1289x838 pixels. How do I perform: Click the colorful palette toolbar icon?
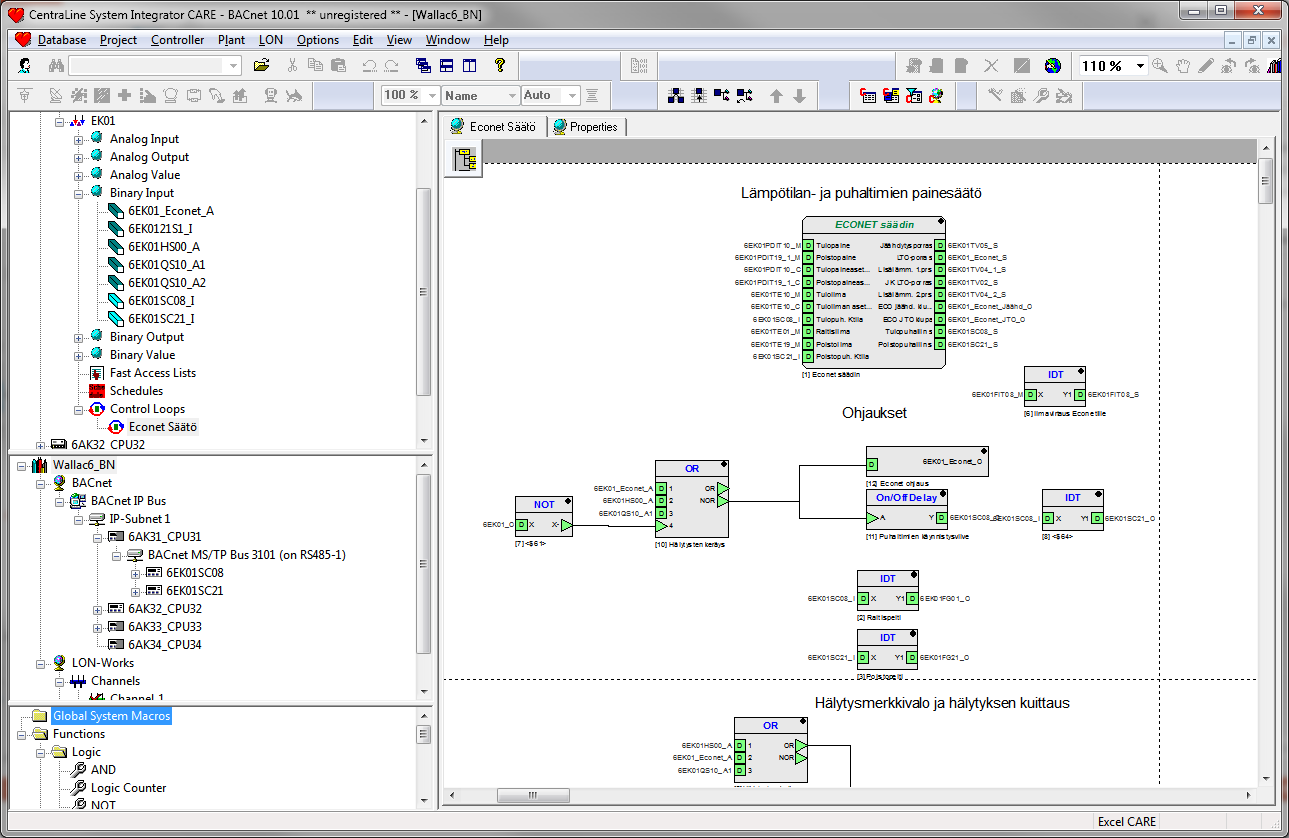(x=936, y=96)
